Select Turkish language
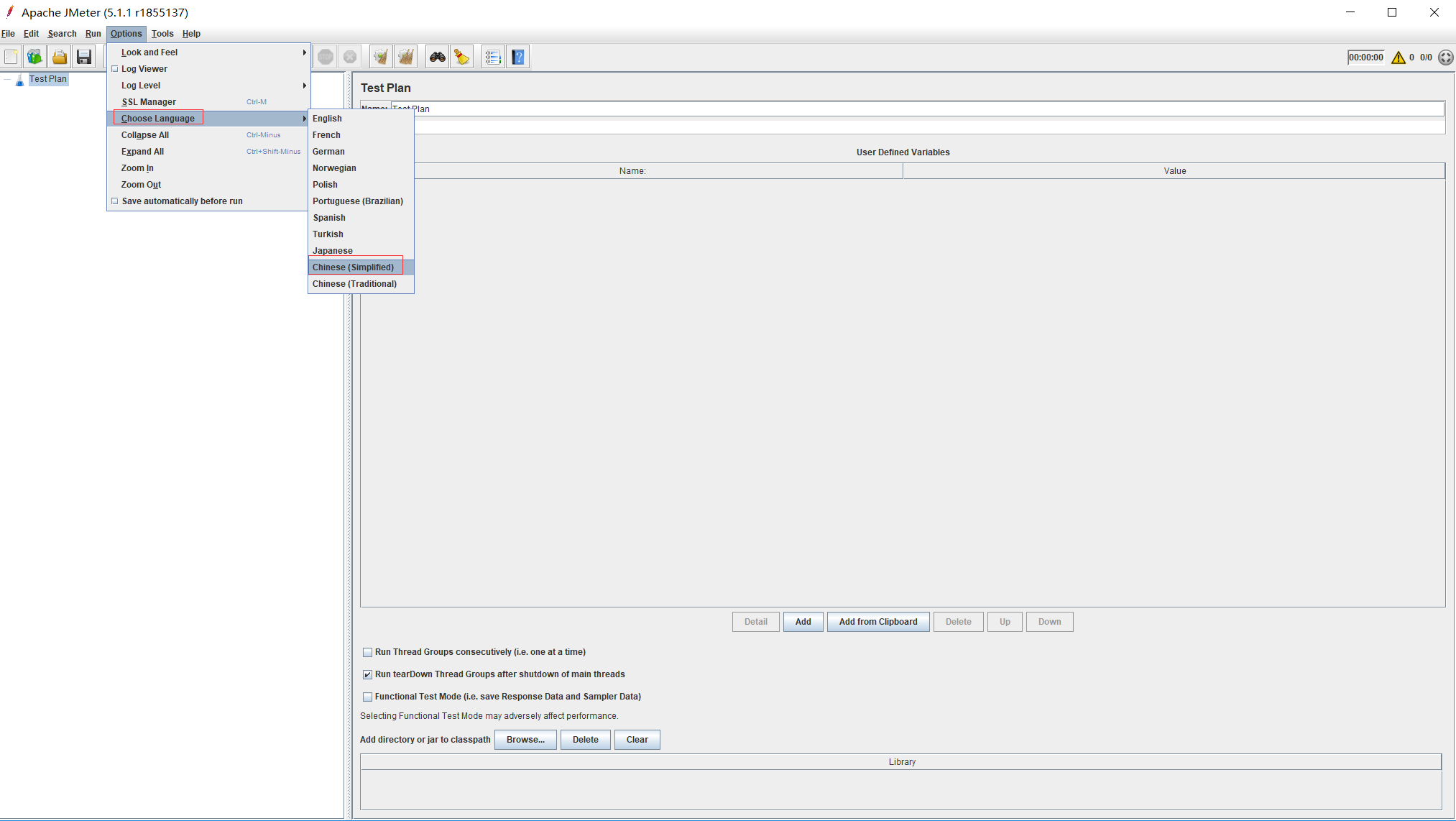This screenshot has width=1456, height=821. pyautogui.click(x=361, y=234)
